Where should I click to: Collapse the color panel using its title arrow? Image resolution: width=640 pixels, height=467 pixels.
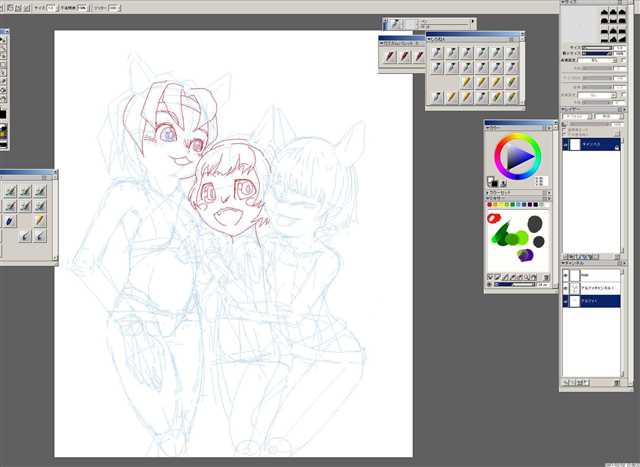pos(489,127)
